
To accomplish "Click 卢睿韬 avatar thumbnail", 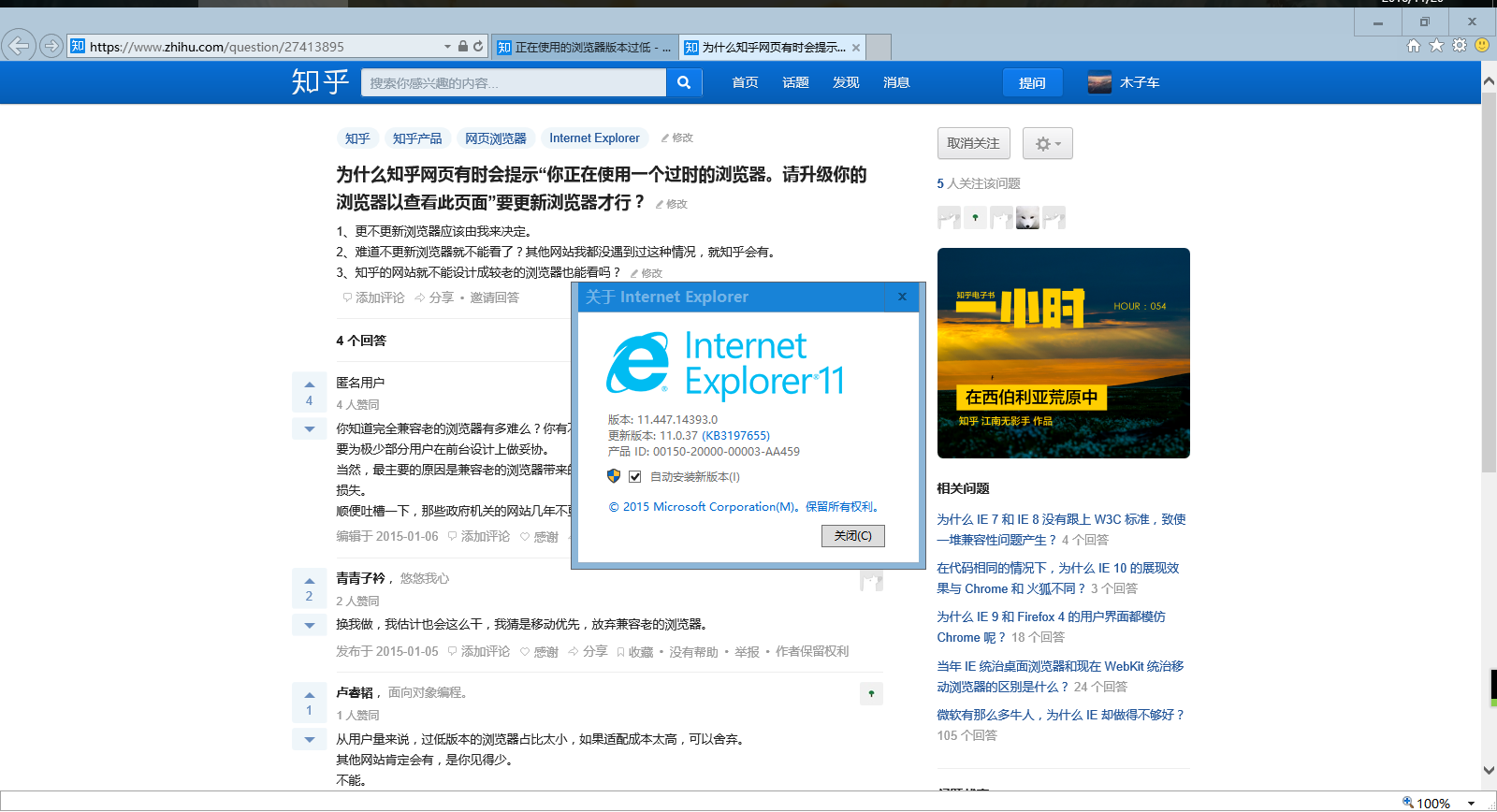I will pyautogui.click(x=871, y=693).
